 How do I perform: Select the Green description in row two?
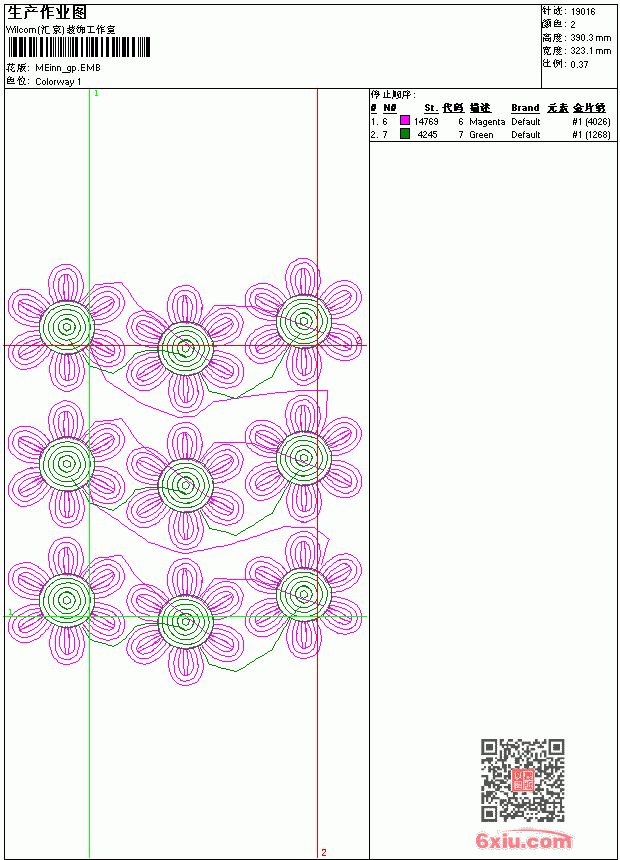pyautogui.click(x=481, y=135)
